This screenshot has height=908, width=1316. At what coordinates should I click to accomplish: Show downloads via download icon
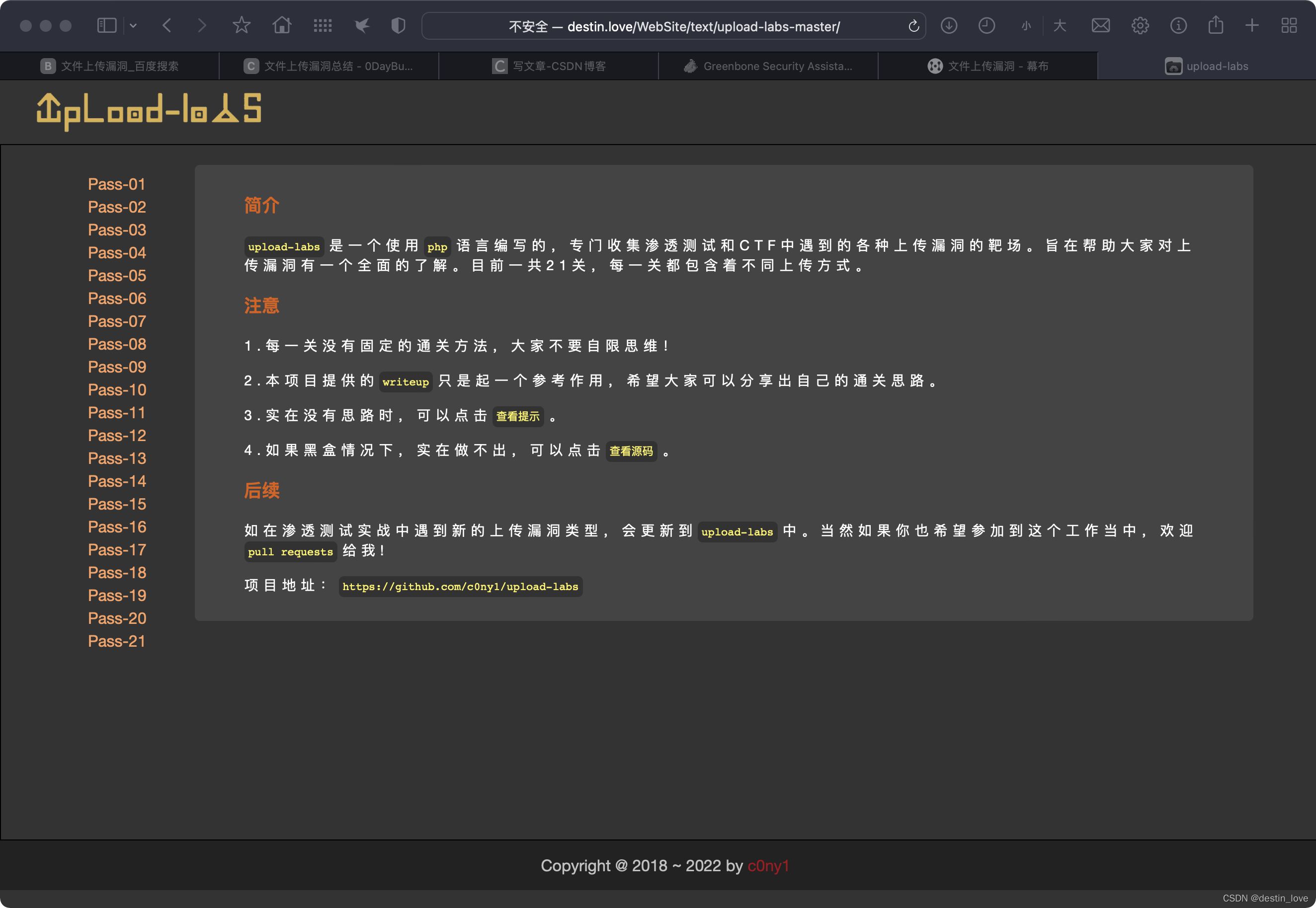coord(949,26)
